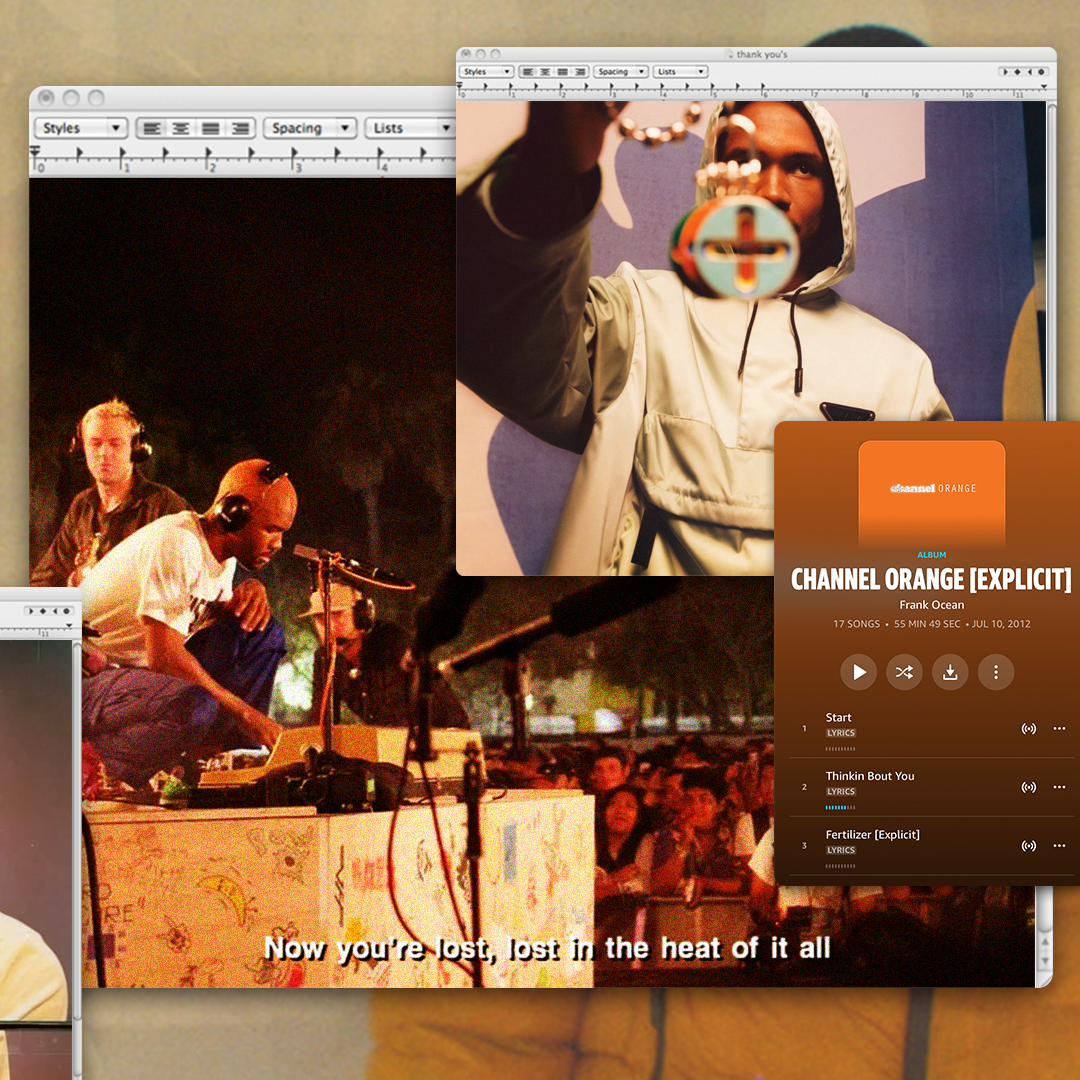1080x1080 pixels.
Task: Click the CHANNEL ORANGE [EXPLICIT] heading
Action: 931,580
